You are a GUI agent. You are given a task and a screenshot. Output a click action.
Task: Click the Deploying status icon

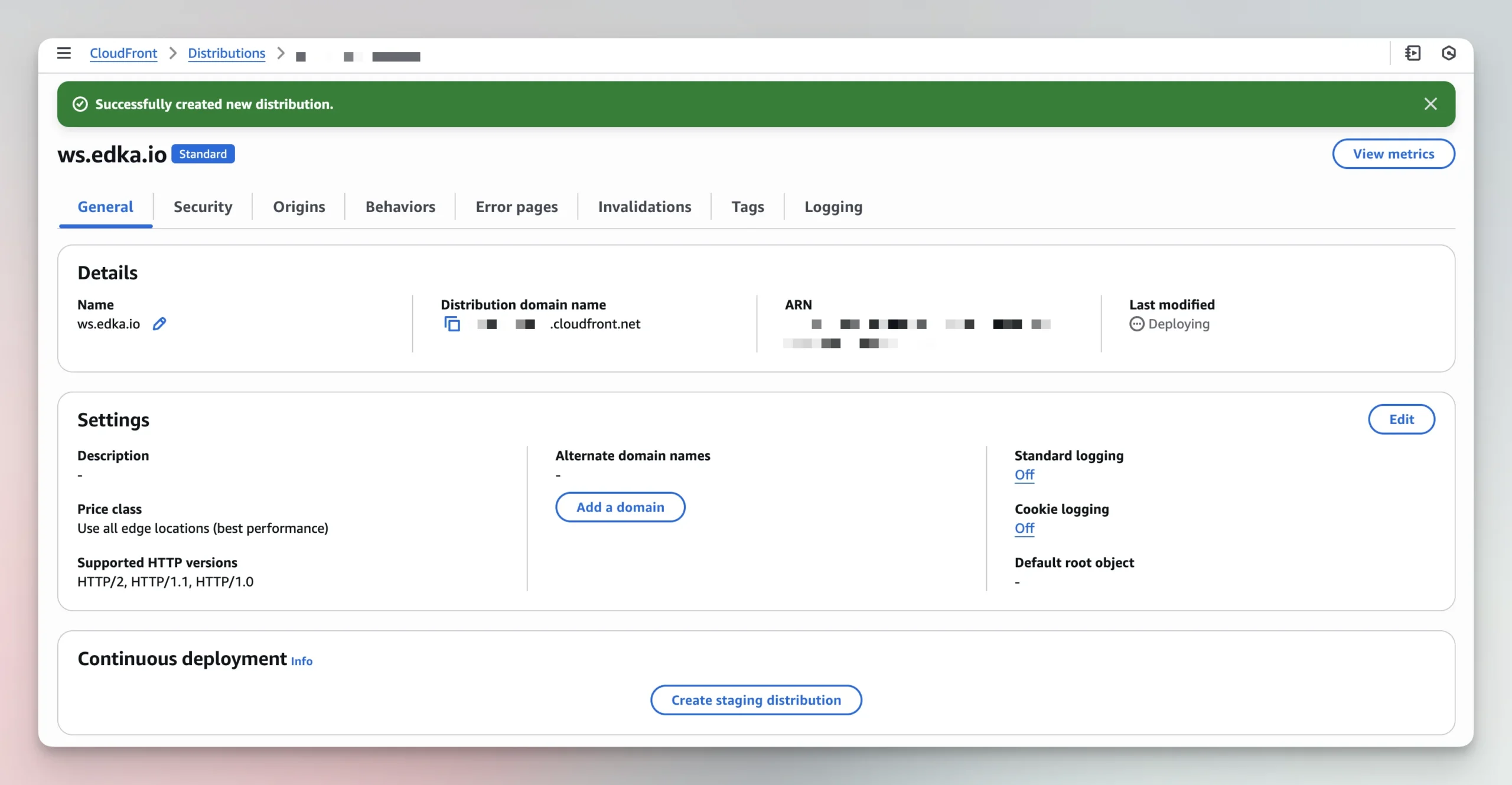(x=1136, y=324)
